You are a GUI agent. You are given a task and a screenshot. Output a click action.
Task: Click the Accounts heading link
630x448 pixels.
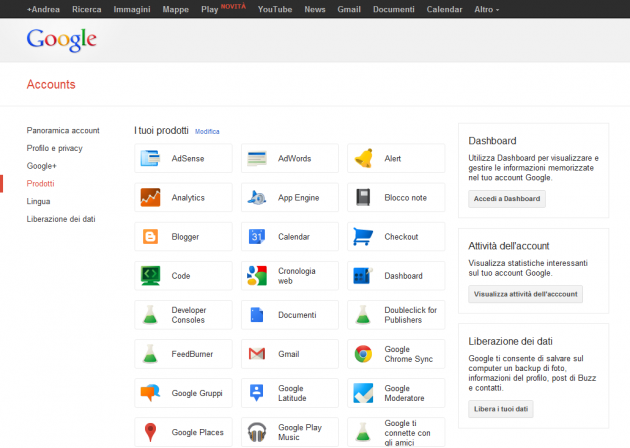click(x=51, y=84)
